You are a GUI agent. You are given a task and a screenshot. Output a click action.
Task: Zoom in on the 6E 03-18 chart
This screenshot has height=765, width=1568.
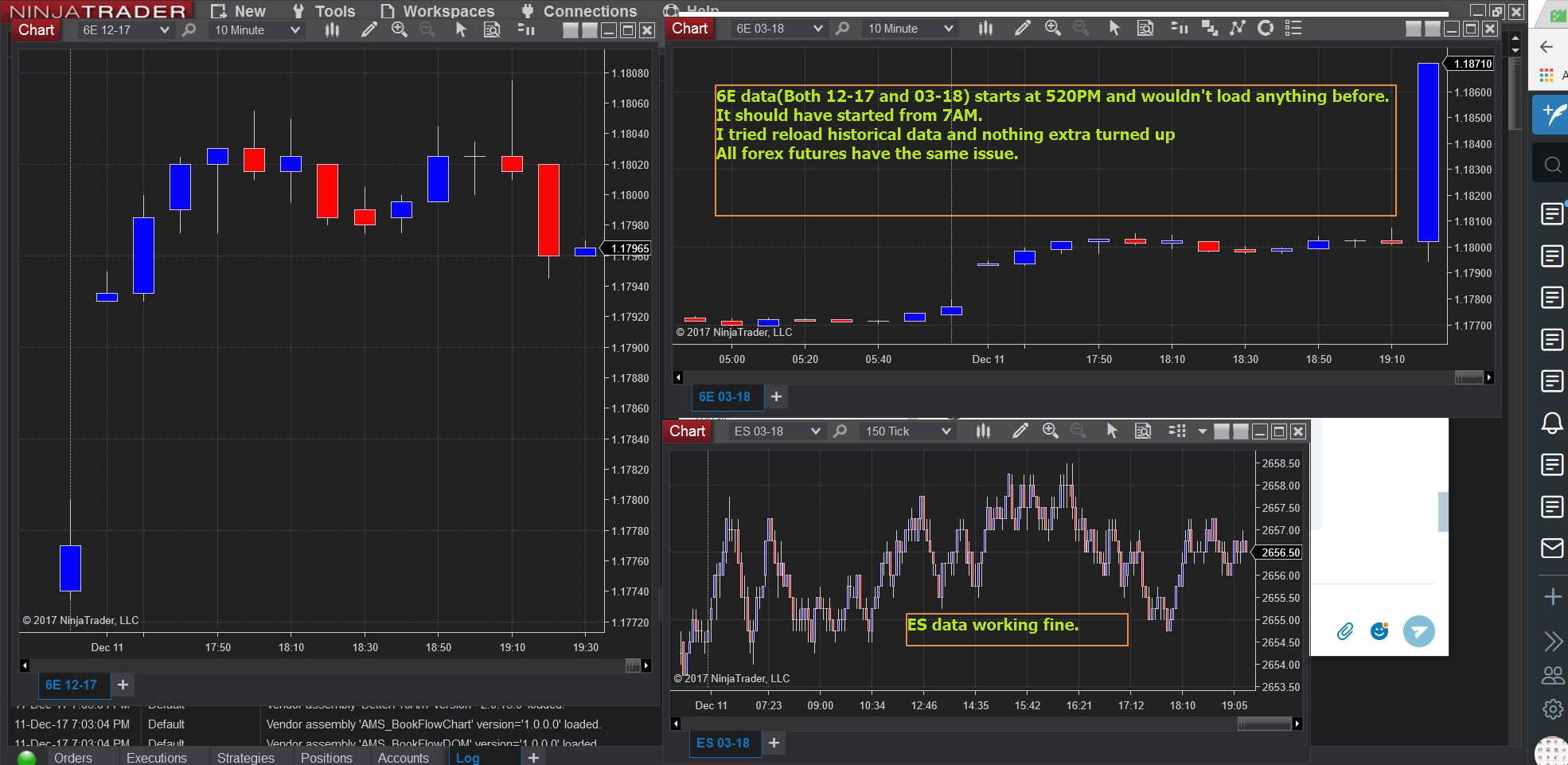pyautogui.click(x=1053, y=29)
